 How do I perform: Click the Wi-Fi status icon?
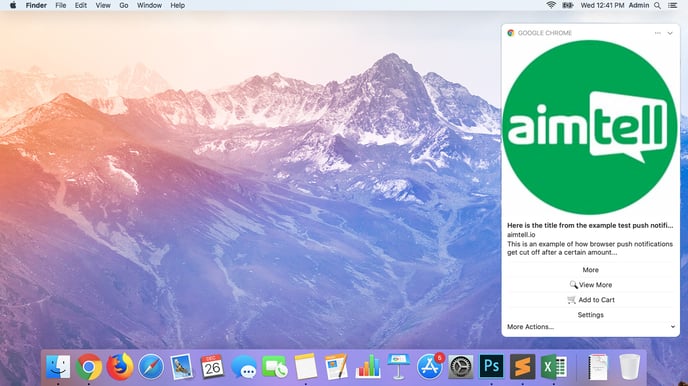pos(551,5)
